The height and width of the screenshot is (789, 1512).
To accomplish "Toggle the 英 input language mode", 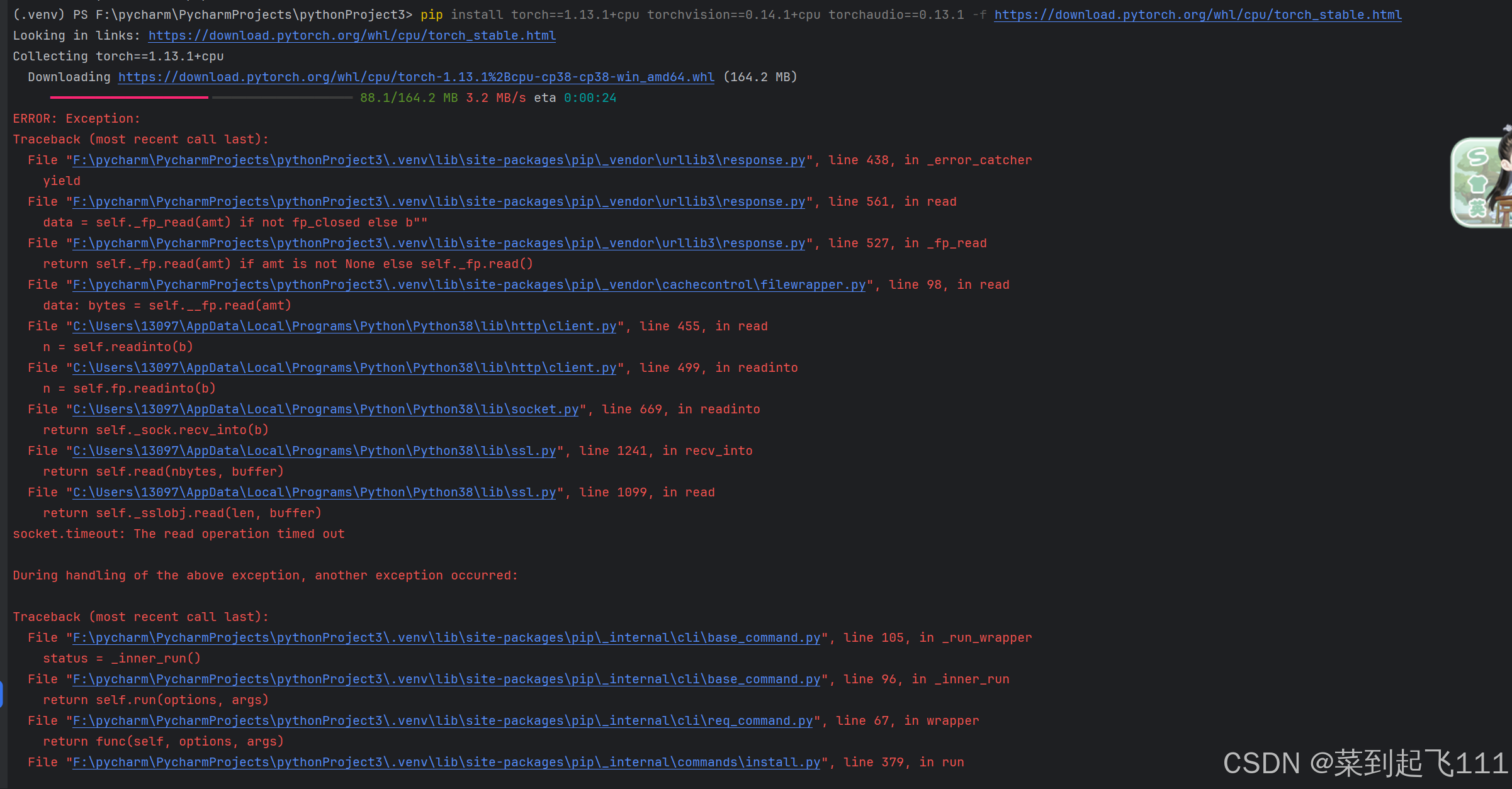I will 1477,209.
